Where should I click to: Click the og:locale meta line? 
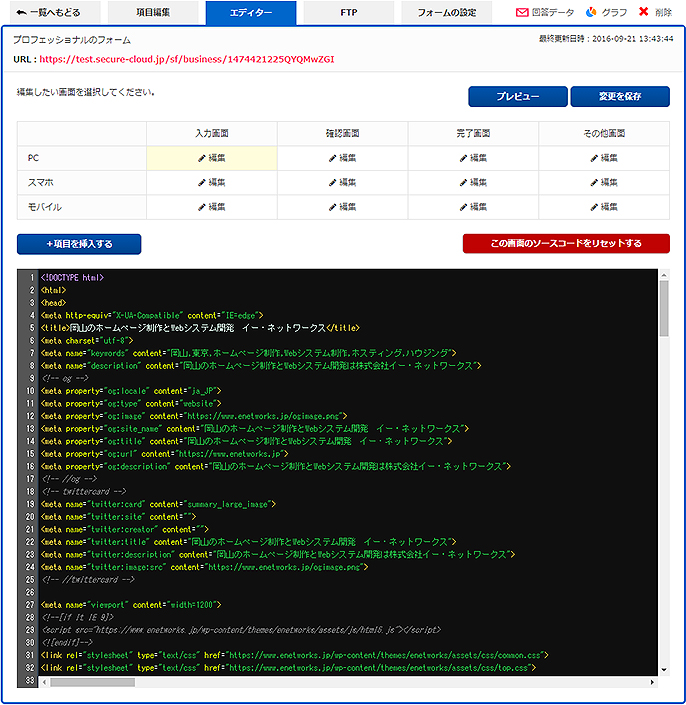tap(131, 391)
